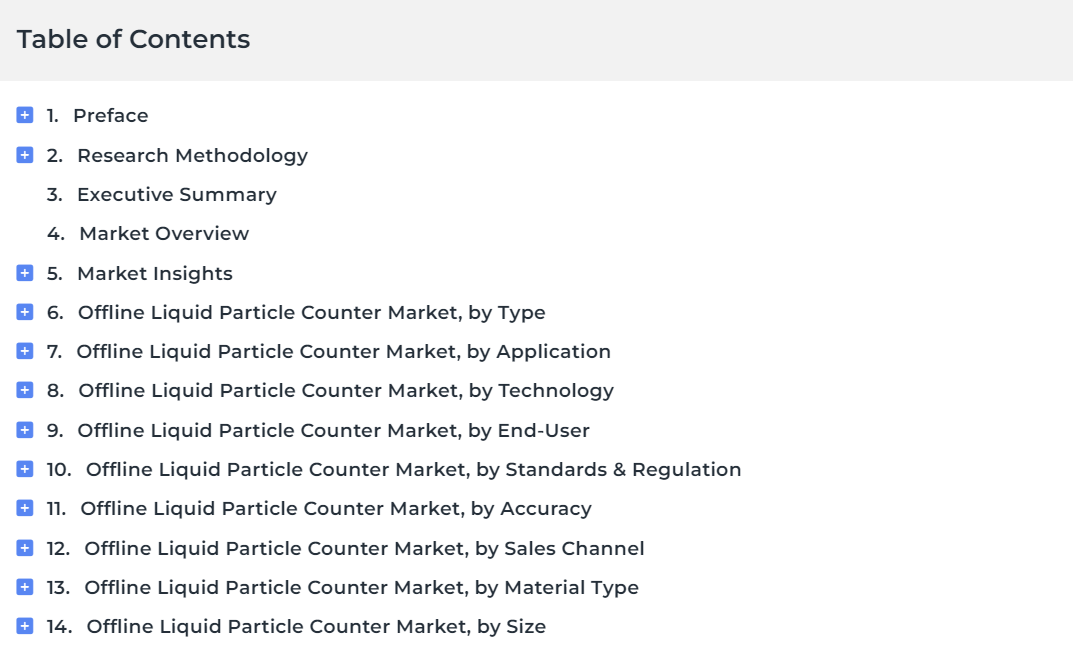Image resolution: width=1073 pixels, height=651 pixels.
Task: Click the plus icon beside by Technology
Action: pos(25,390)
